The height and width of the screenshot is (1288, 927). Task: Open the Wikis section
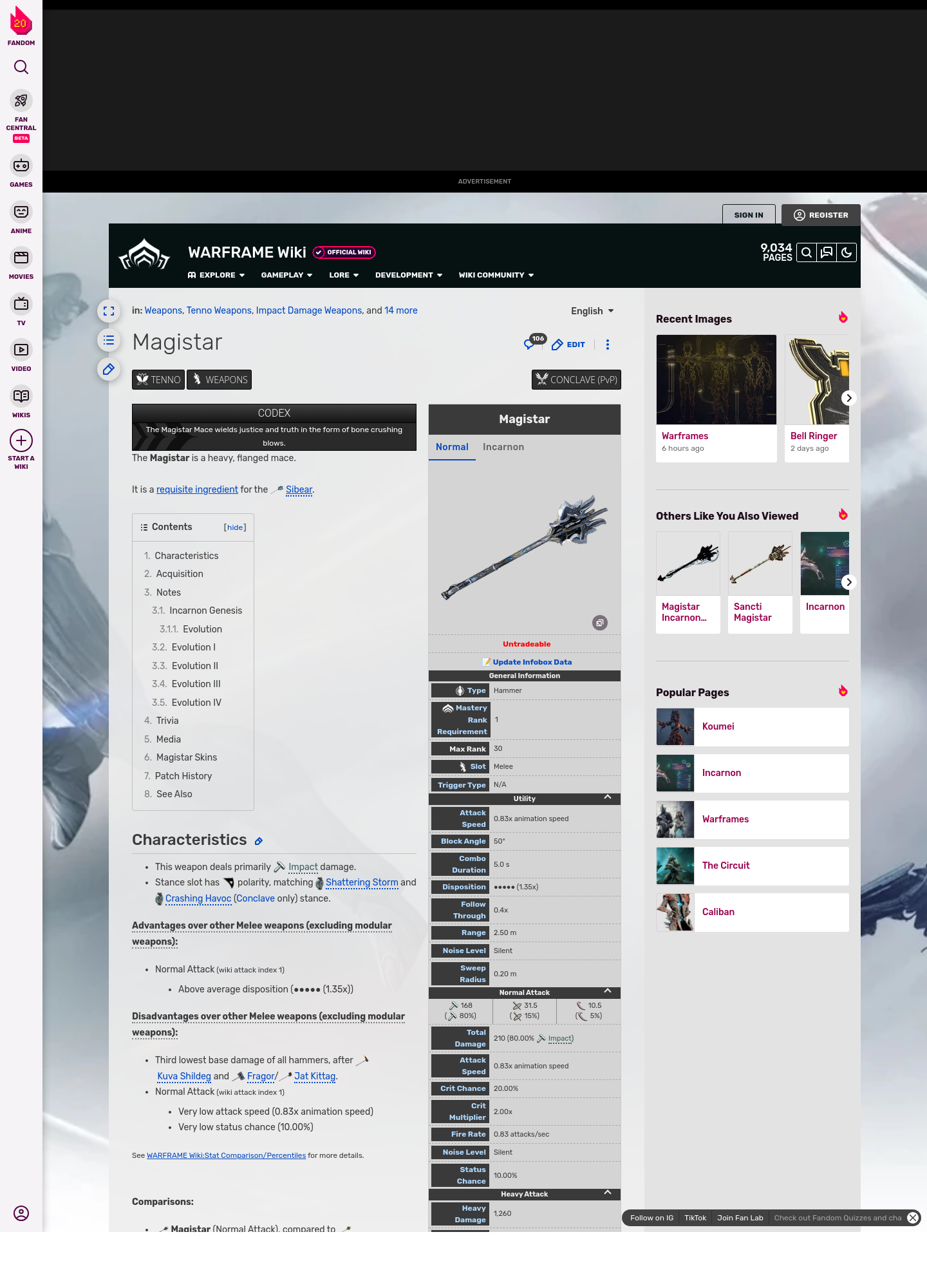point(21,402)
